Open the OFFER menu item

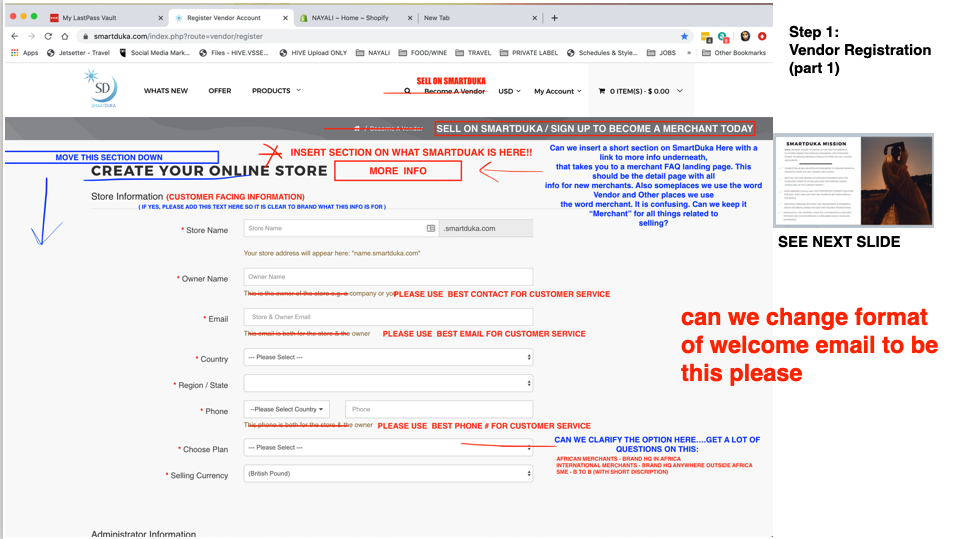220,91
